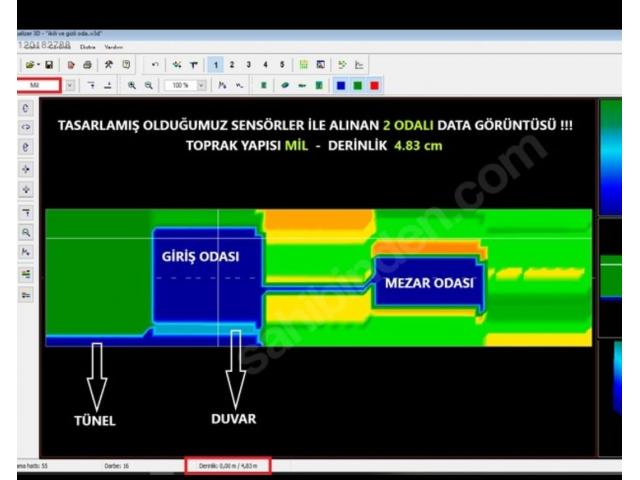Click the green top view icon

(x=264, y=85)
